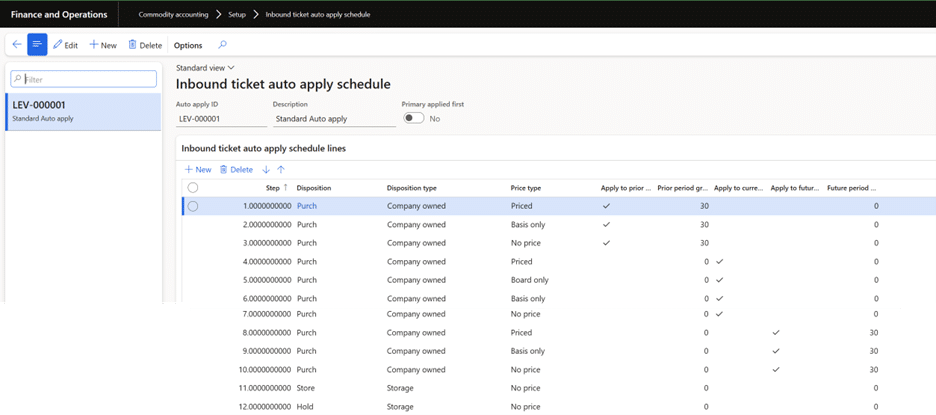936x415 pixels.
Task: Expand the Standard view dropdown
Action: click(205, 67)
